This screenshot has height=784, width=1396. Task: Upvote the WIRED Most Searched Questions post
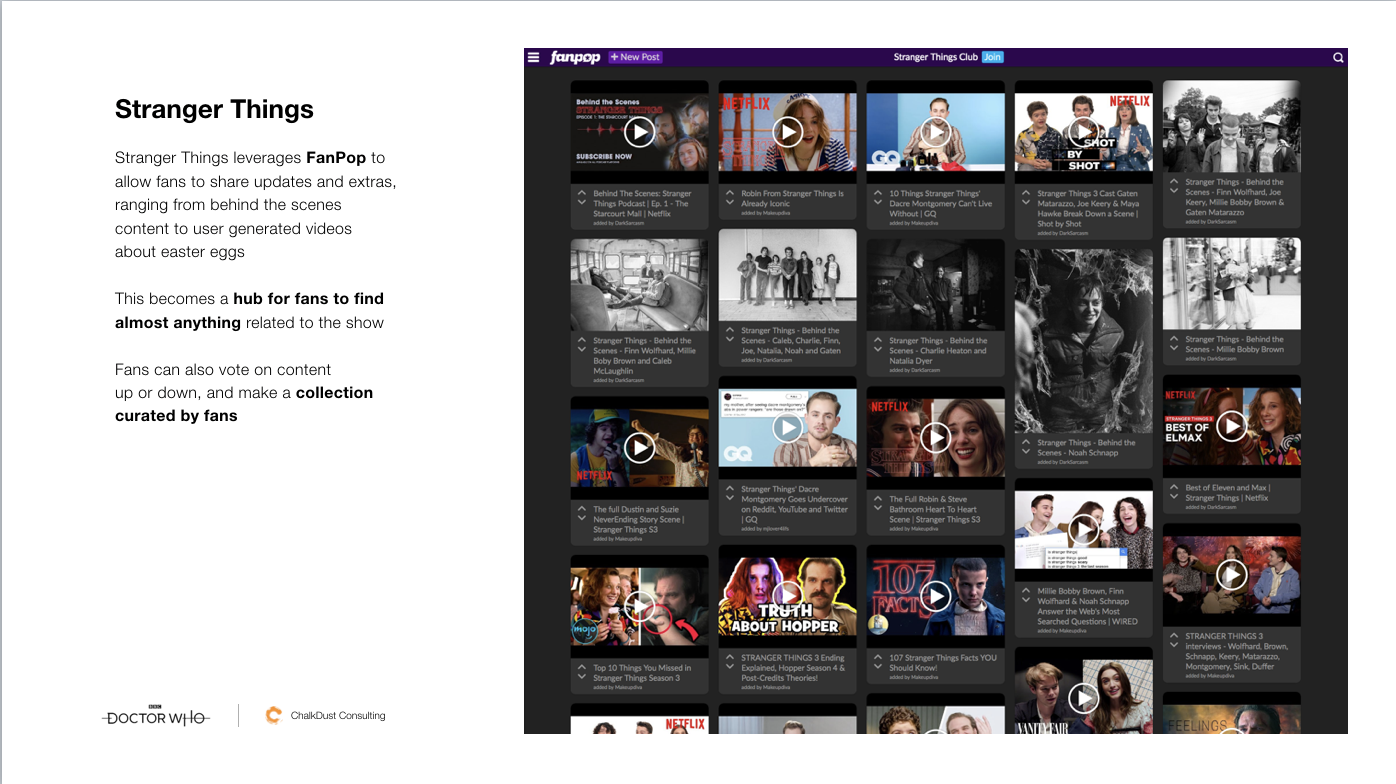point(1026,589)
